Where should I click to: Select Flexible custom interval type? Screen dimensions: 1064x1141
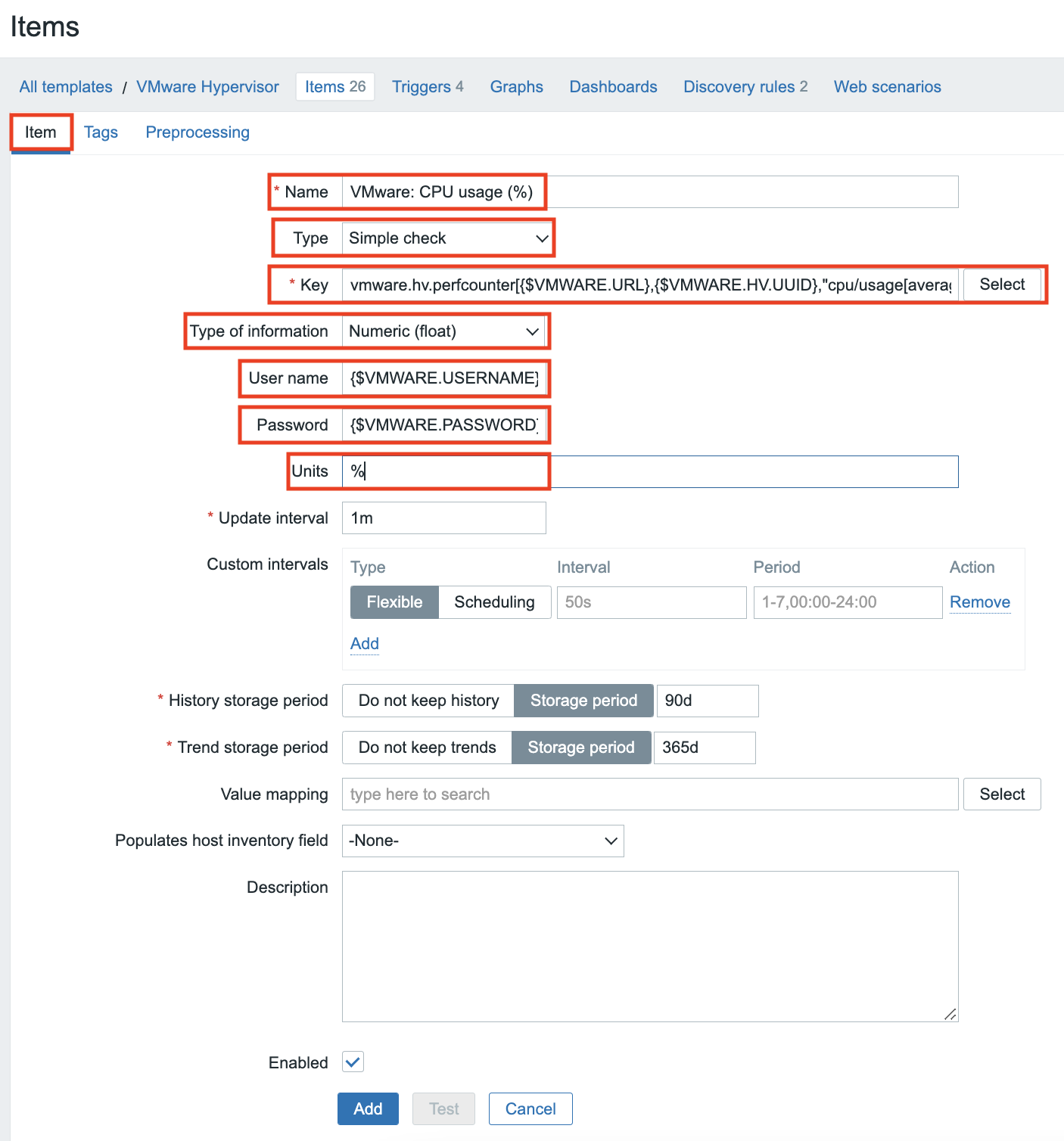click(x=394, y=602)
